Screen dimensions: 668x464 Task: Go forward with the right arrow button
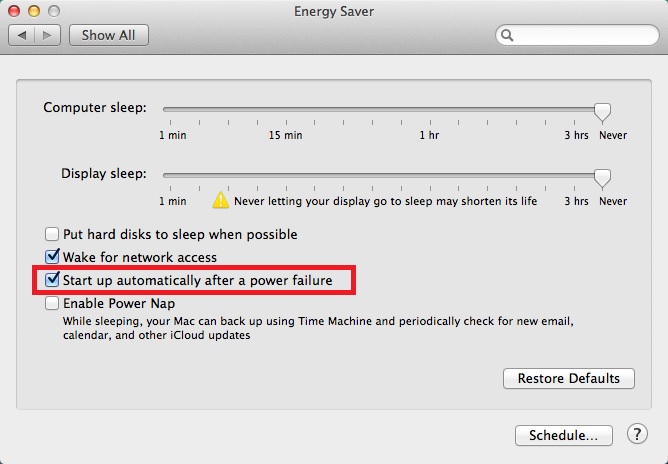click(47, 35)
